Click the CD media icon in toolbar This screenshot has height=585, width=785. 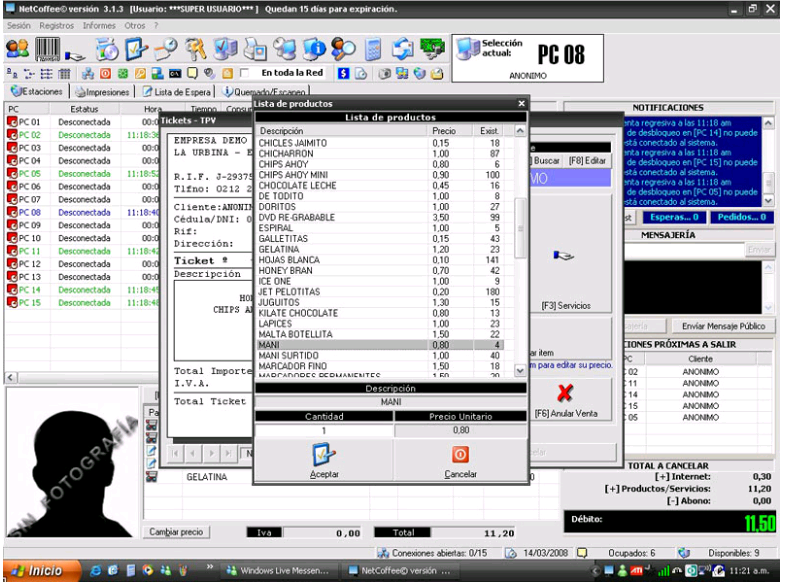[107, 49]
